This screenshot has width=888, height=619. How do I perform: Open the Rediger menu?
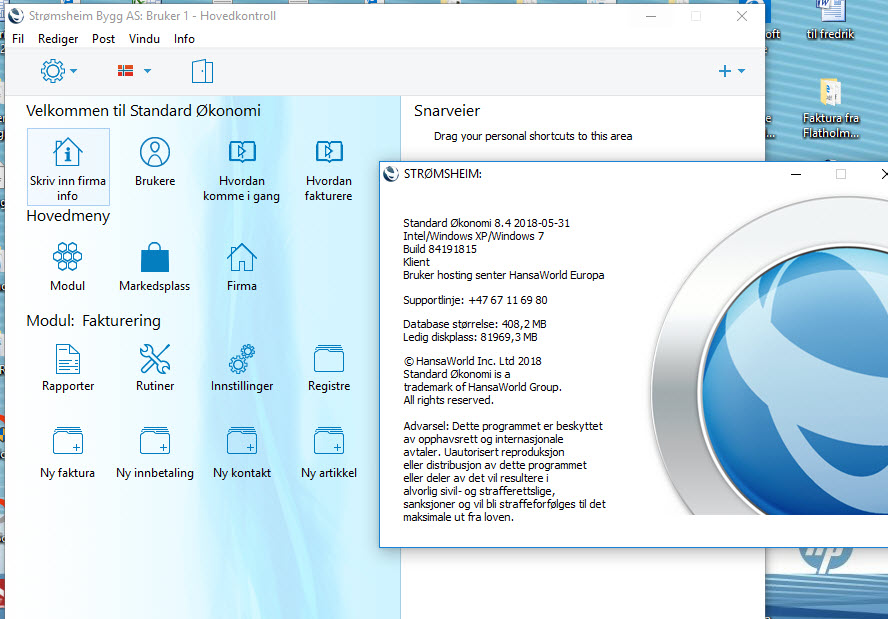coord(58,39)
